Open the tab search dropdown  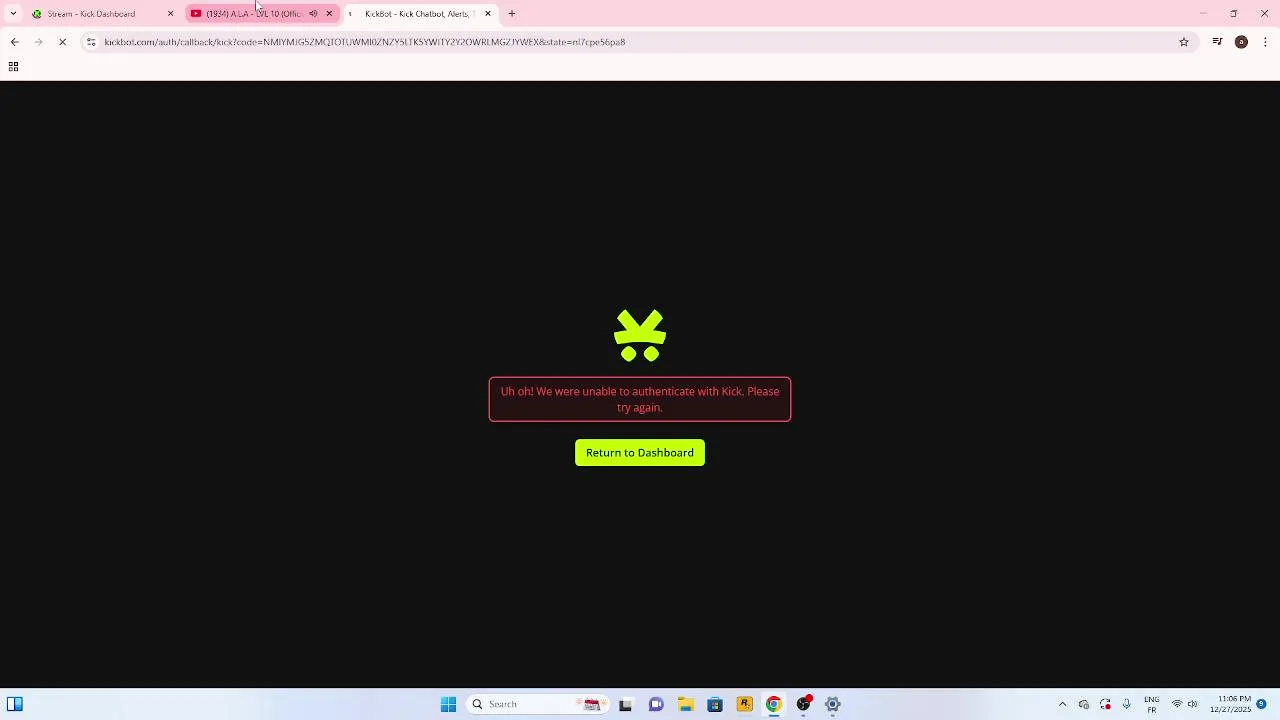(13, 14)
